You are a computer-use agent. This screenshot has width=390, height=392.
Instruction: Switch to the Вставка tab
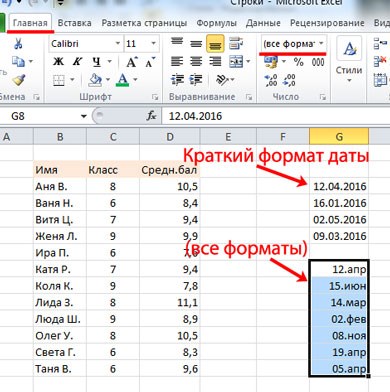(x=74, y=23)
